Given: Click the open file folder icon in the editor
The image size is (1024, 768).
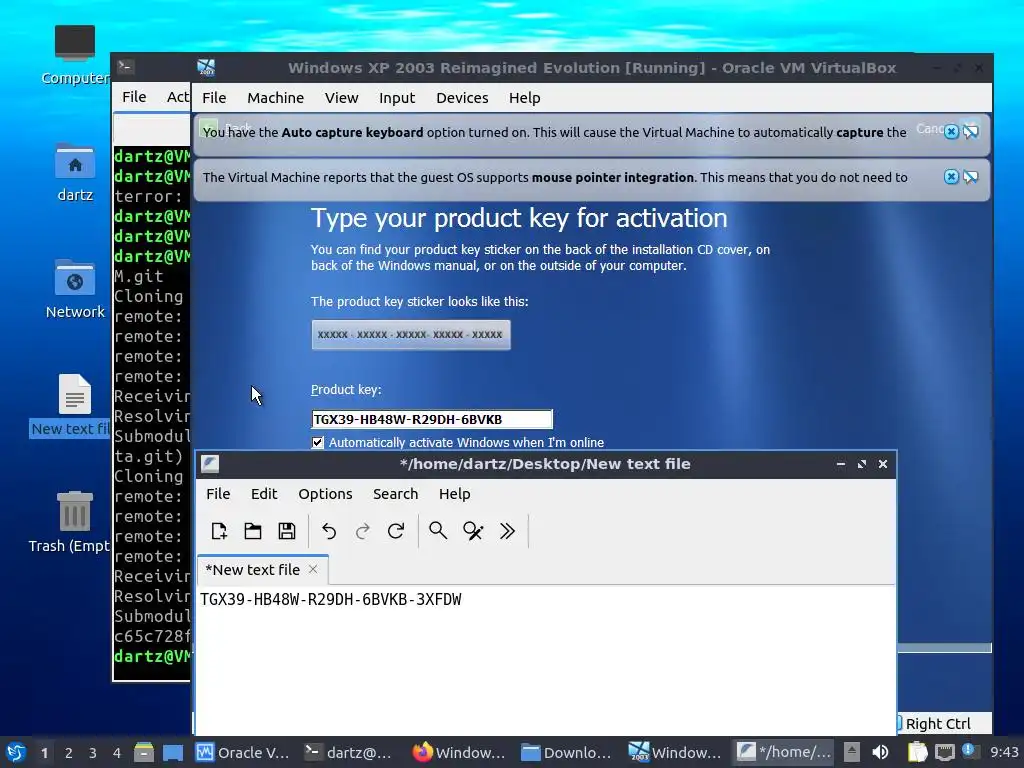Looking at the screenshot, I should point(253,531).
